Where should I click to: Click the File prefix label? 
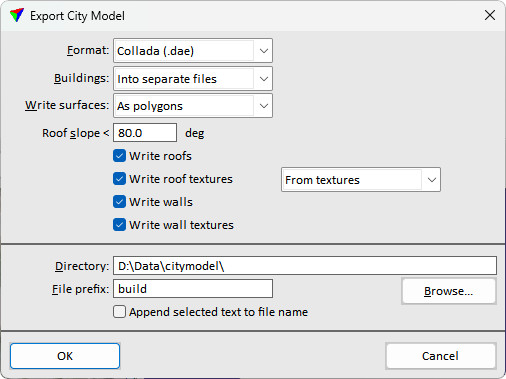point(80,289)
